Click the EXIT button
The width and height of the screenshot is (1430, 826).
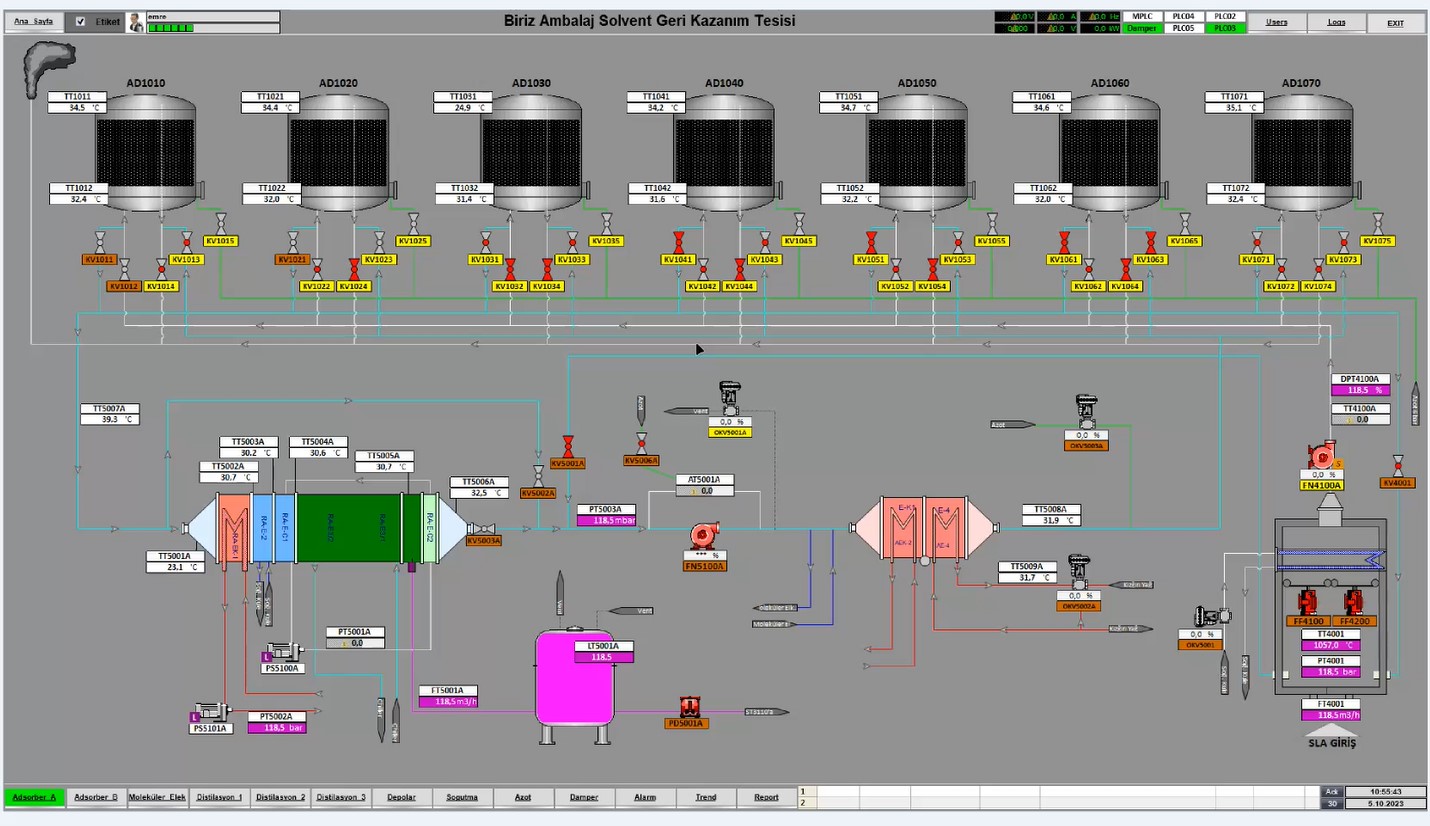tap(1396, 22)
